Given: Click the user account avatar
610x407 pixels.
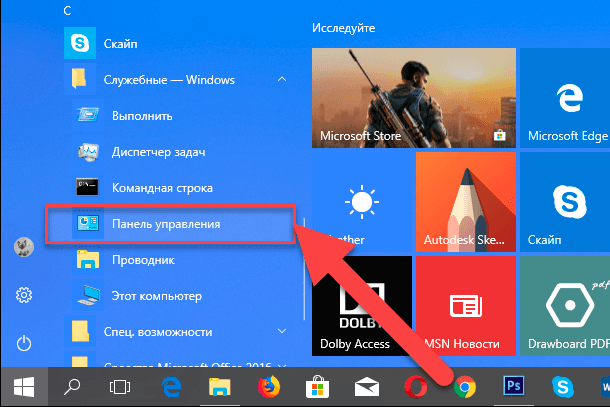Looking at the screenshot, I should pos(24,247).
